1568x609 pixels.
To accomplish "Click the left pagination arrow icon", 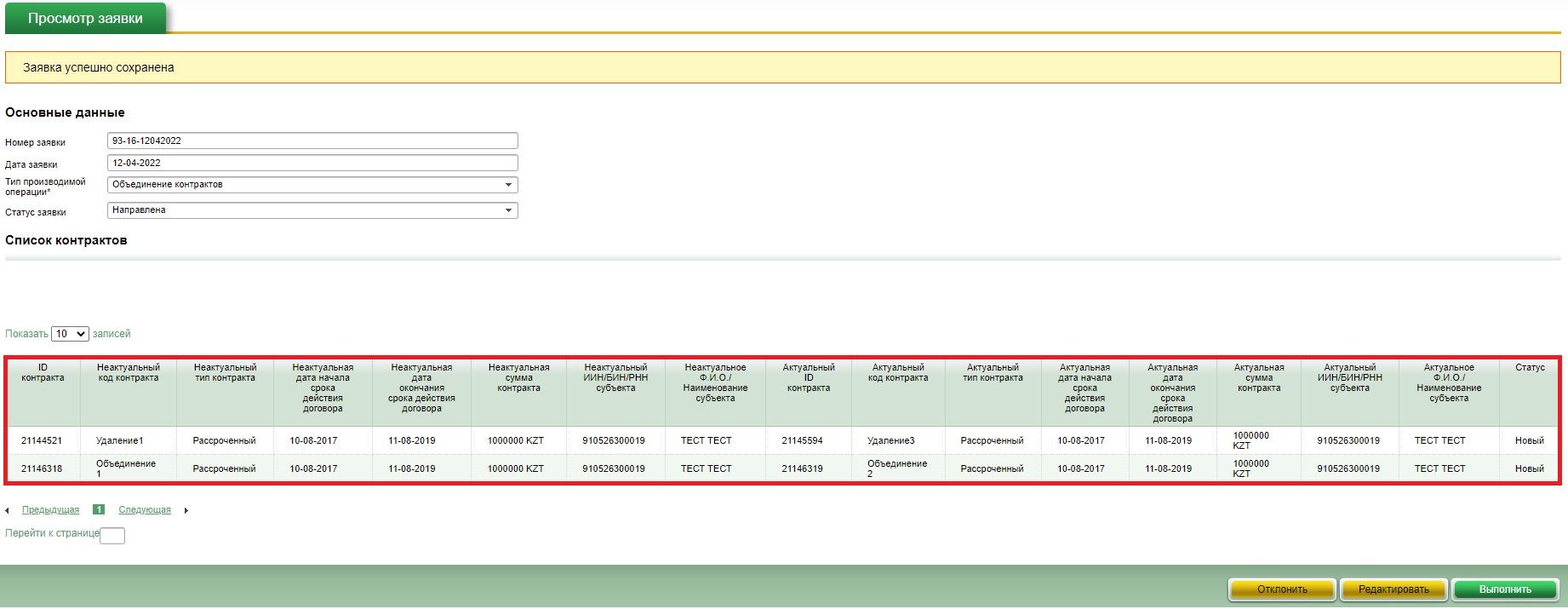I will (8, 511).
